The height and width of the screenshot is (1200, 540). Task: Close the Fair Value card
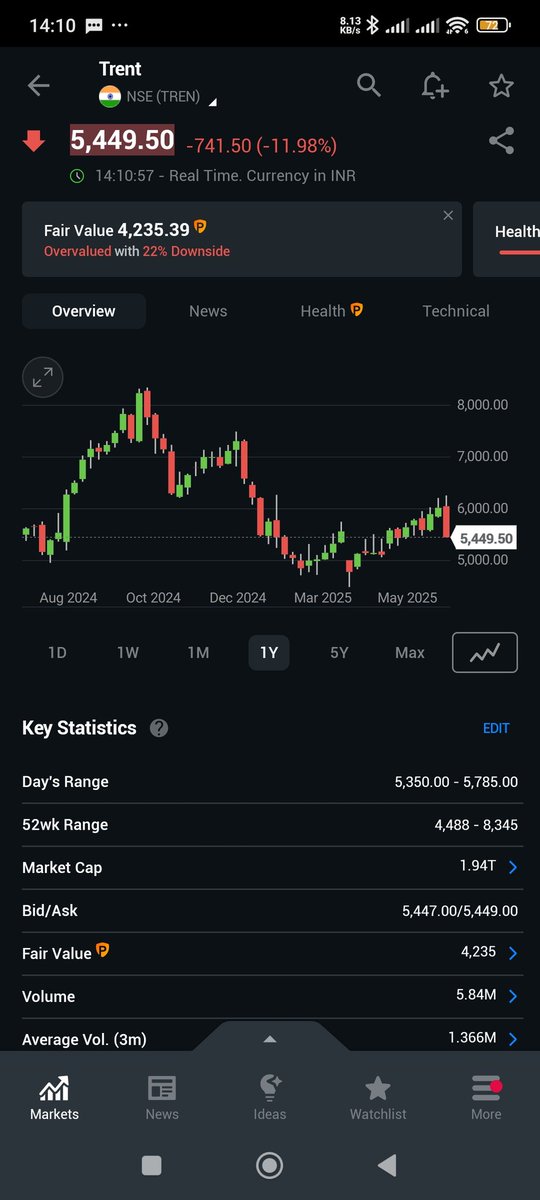pos(448,215)
